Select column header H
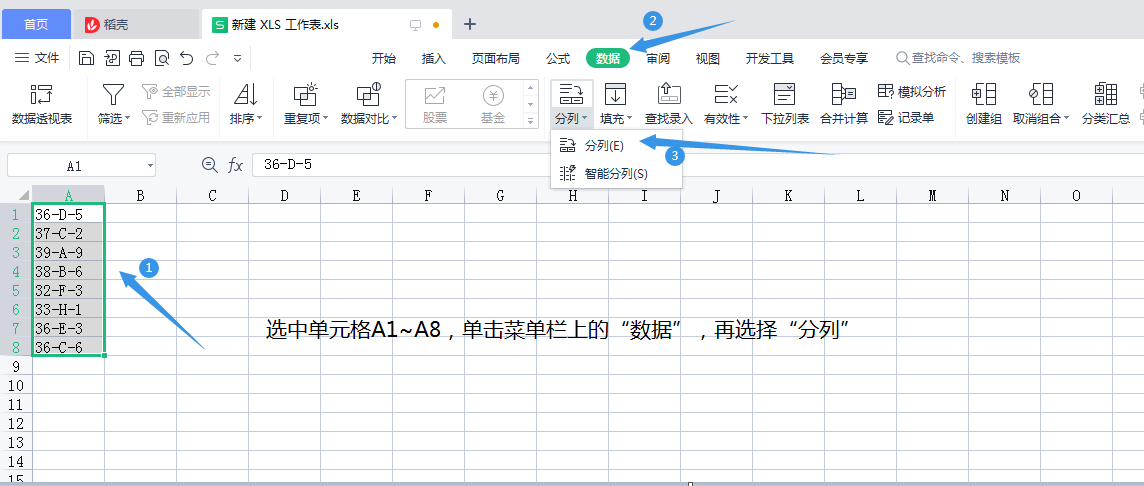1144x486 pixels. click(x=573, y=195)
